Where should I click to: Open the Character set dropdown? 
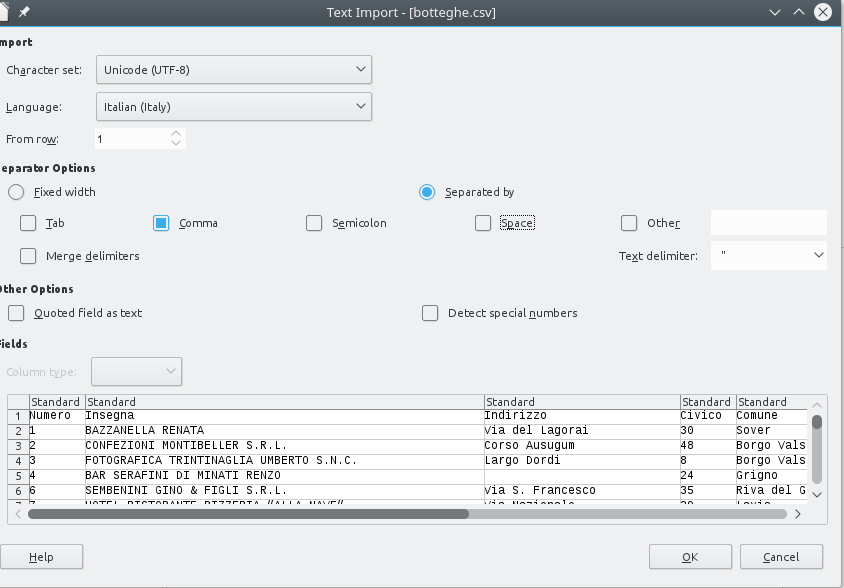[234, 69]
